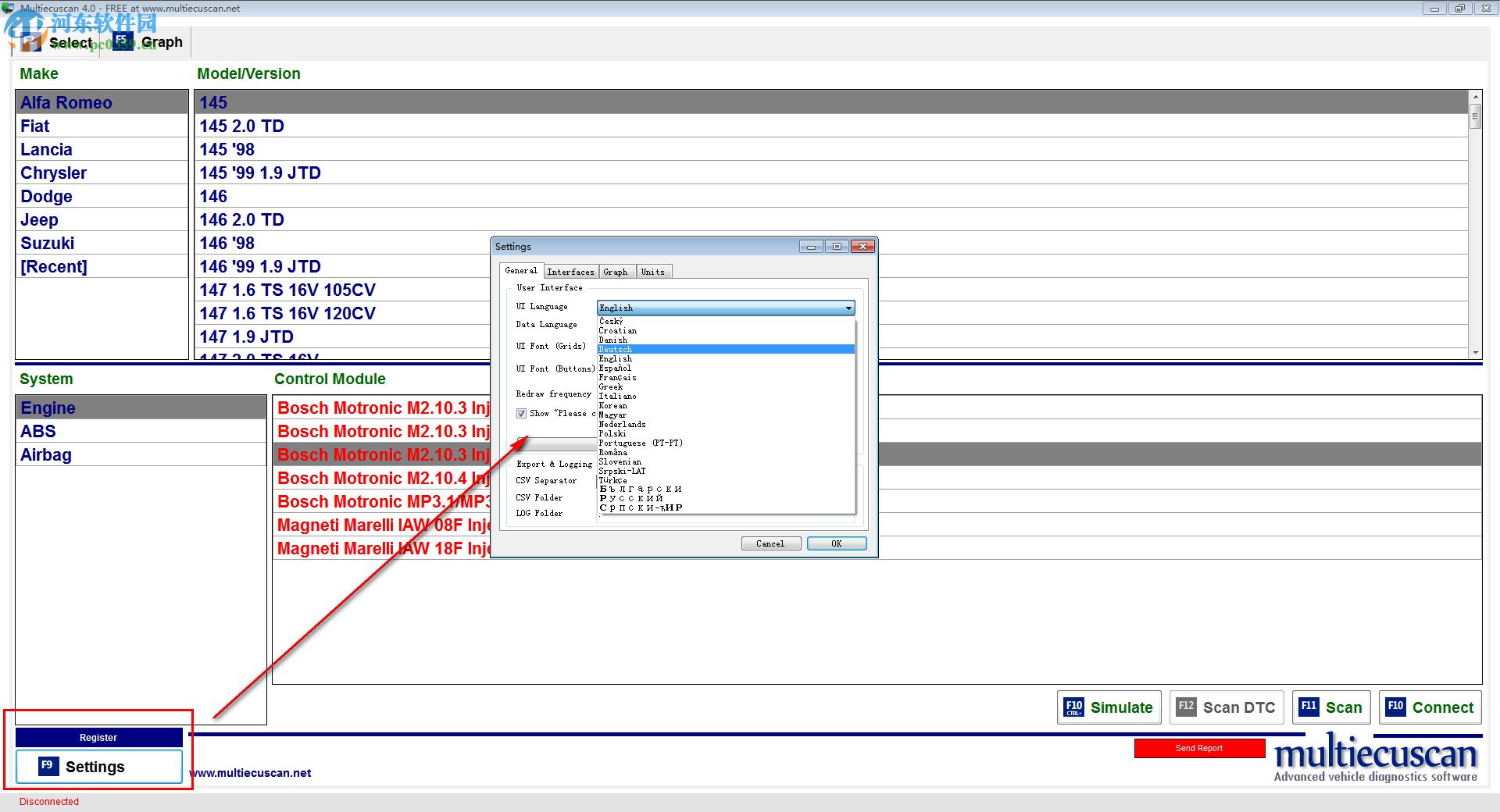
Task: Choose Español in the language list
Action: [726, 368]
